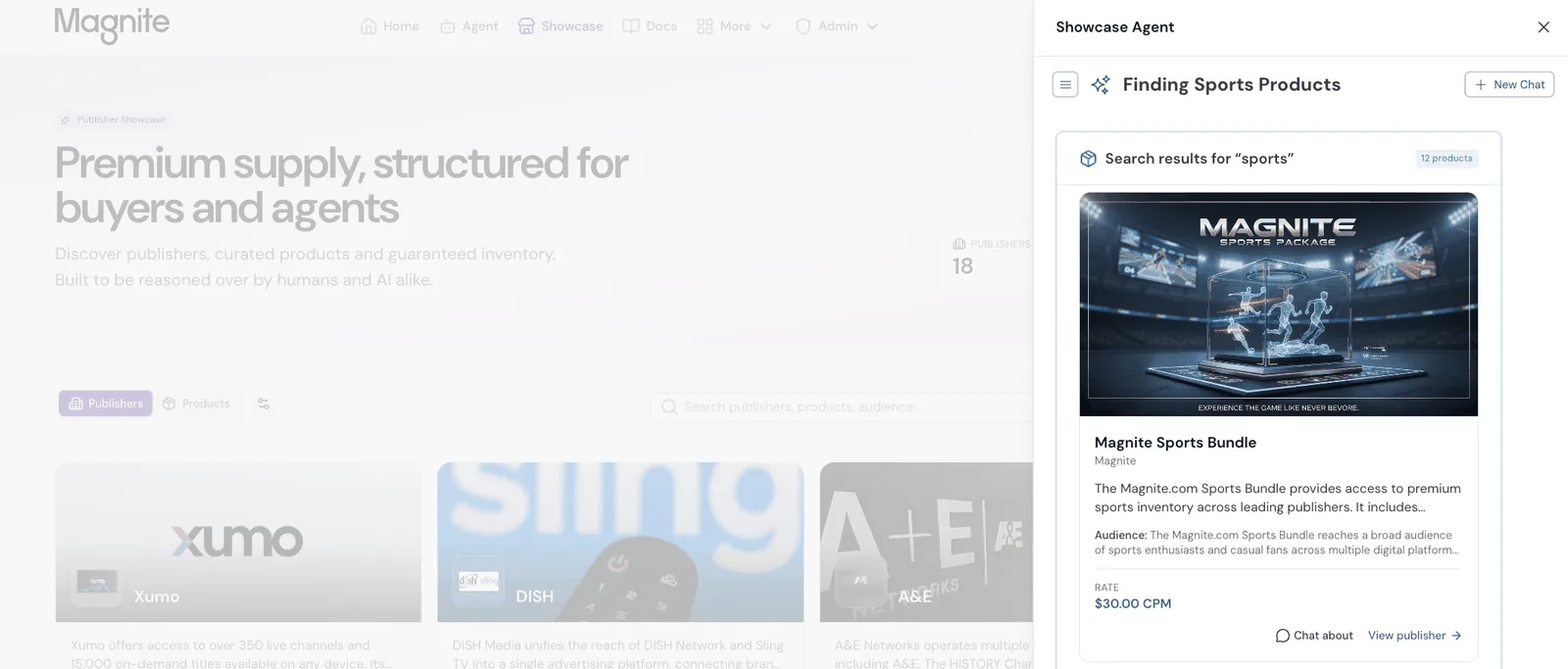Screen dimensions: 1568x669
Task: Click Chat about on Magnite Sports Bundle
Action: [x=1314, y=636]
